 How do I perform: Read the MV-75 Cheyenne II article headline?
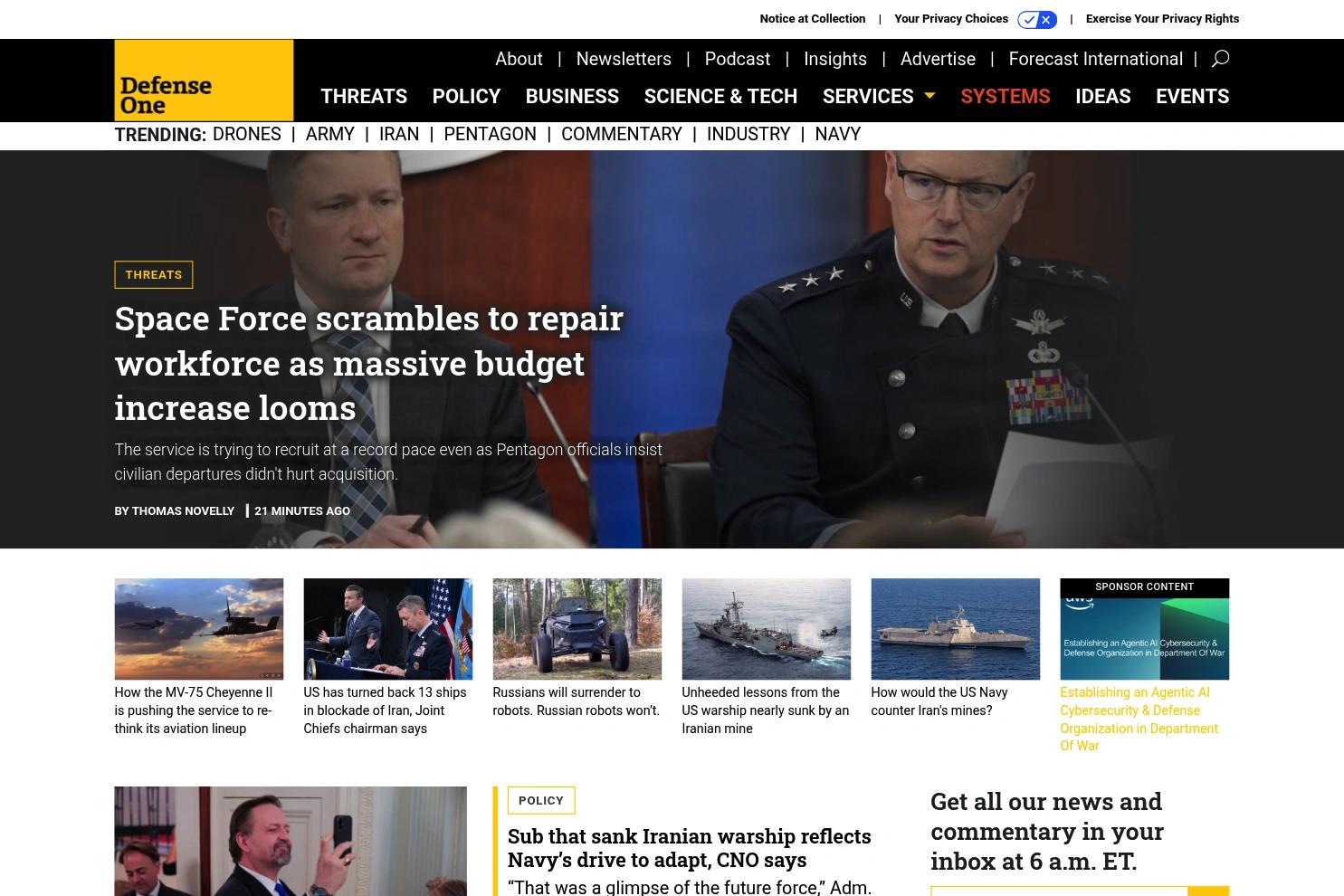(193, 710)
